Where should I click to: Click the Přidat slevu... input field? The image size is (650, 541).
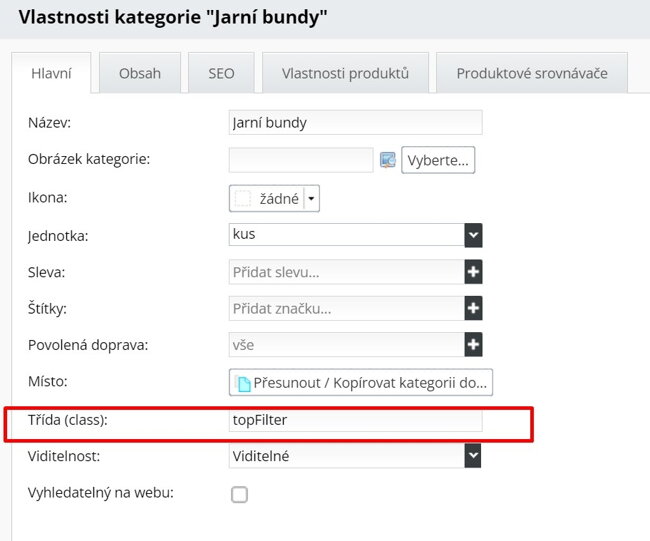click(x=347, y=272)
